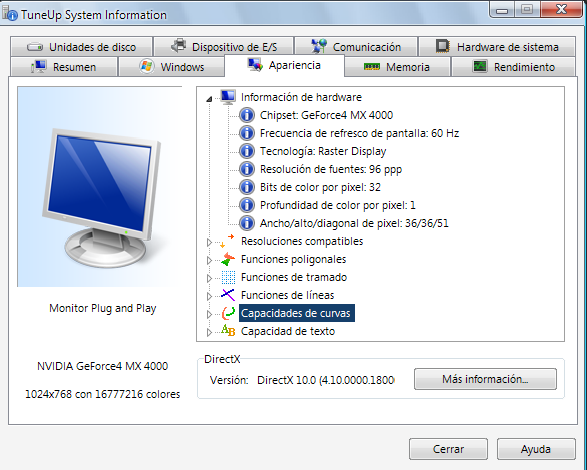587x470 pixels.
Task: Click the arrows icon of Resoluciones compatibles
Action: tap(228, 241)
